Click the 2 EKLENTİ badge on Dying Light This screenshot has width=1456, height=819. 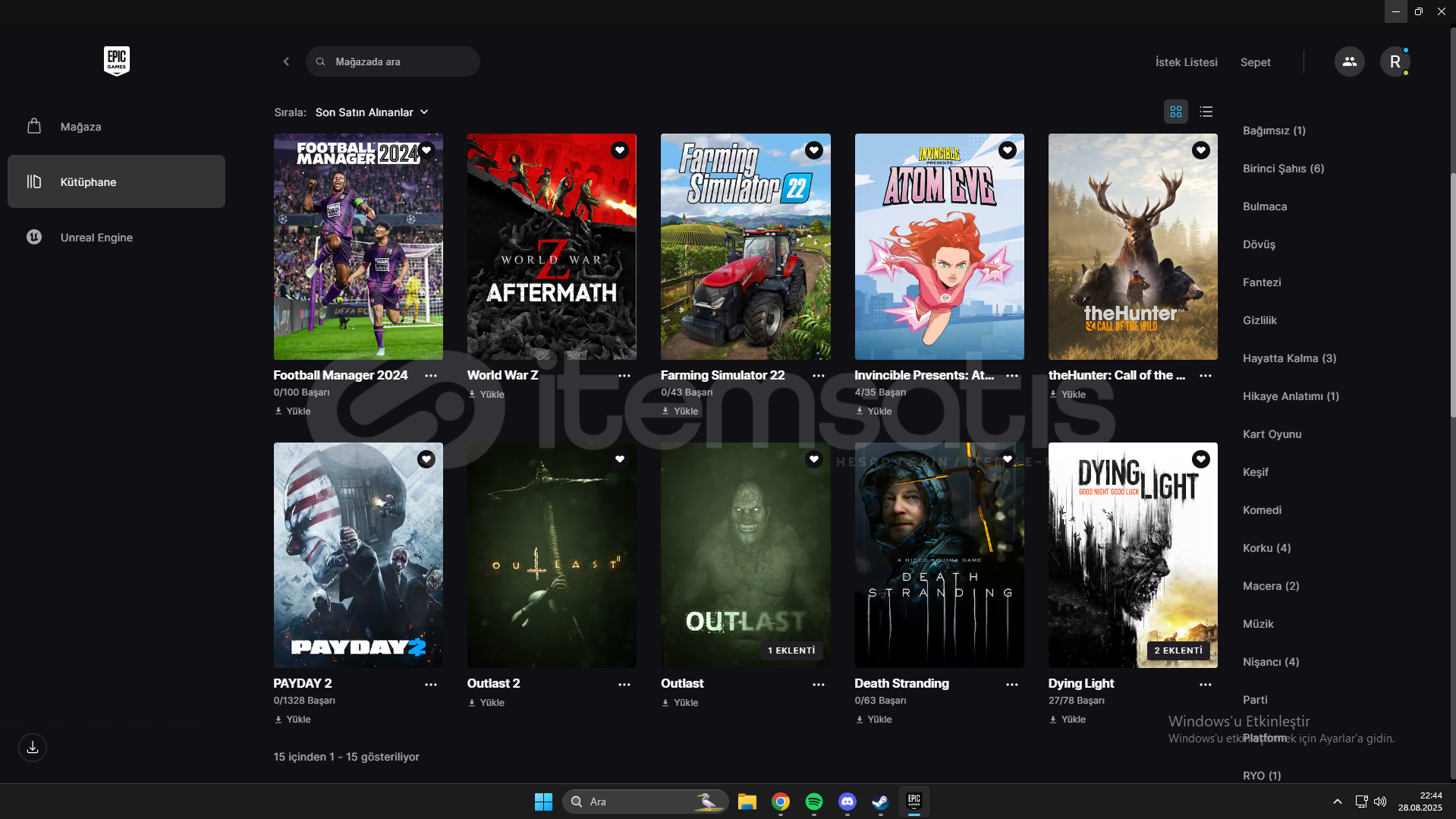click(1178, 650)
